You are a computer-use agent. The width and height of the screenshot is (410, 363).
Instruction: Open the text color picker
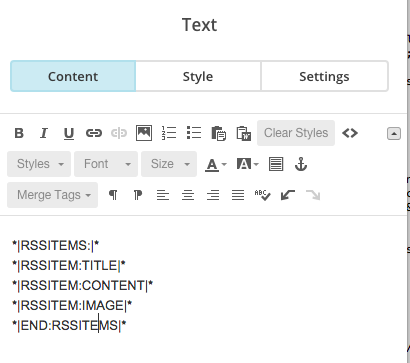(216, 165)
